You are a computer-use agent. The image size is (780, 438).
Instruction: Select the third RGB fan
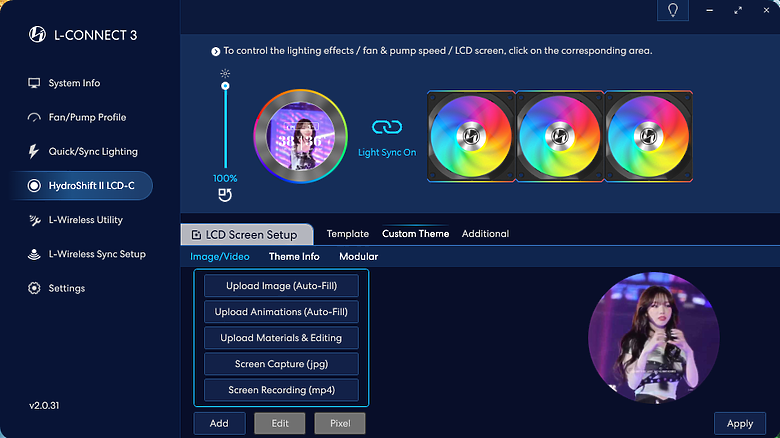[x=648, y=136]
